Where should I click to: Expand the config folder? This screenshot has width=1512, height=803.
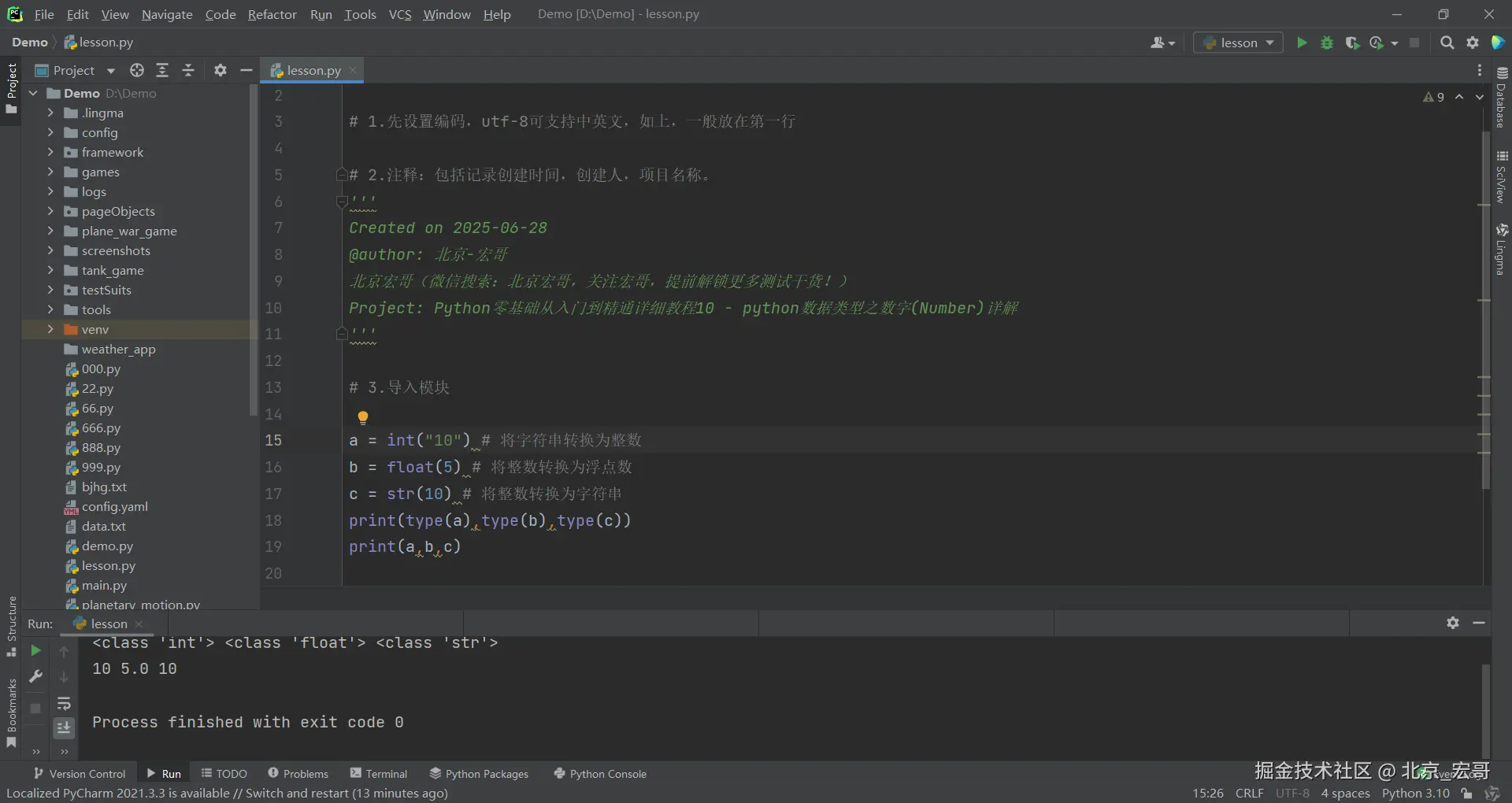click(50, 132)
